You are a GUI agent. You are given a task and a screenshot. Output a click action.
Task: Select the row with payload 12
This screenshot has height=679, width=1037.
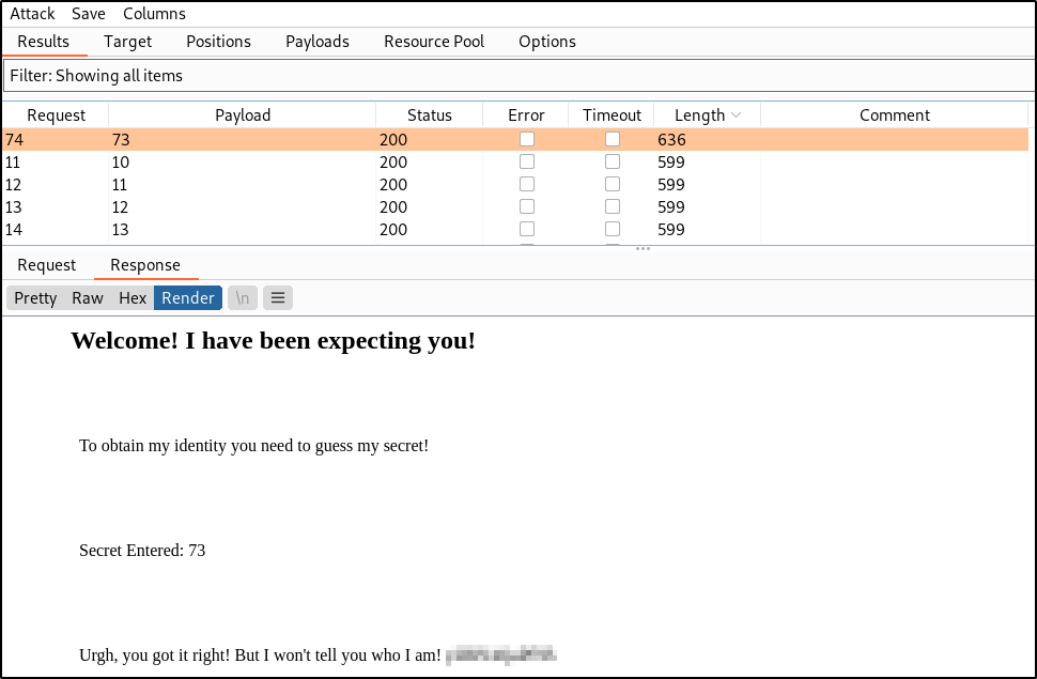pos(516,207)
